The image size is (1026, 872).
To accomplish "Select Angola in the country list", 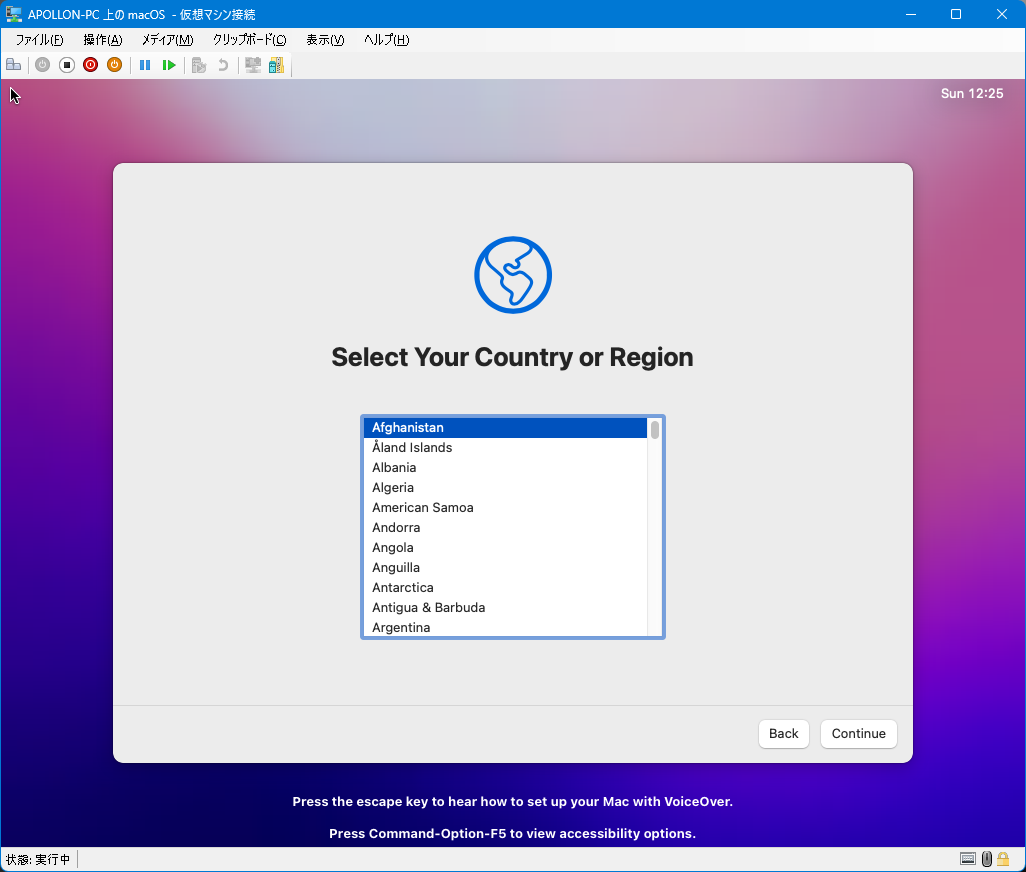I will [x=505, y=548].
